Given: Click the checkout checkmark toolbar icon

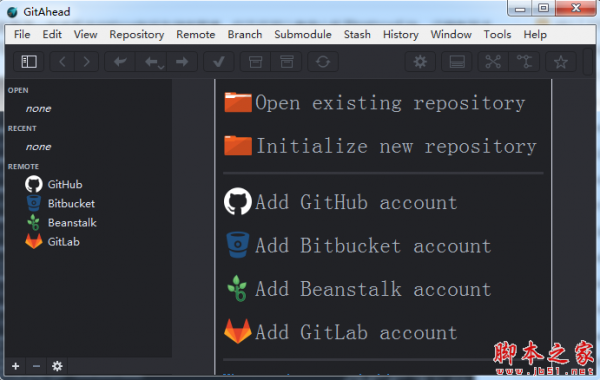Looking at the screenshot, I should pyautogui.click(x=218, y=62).
